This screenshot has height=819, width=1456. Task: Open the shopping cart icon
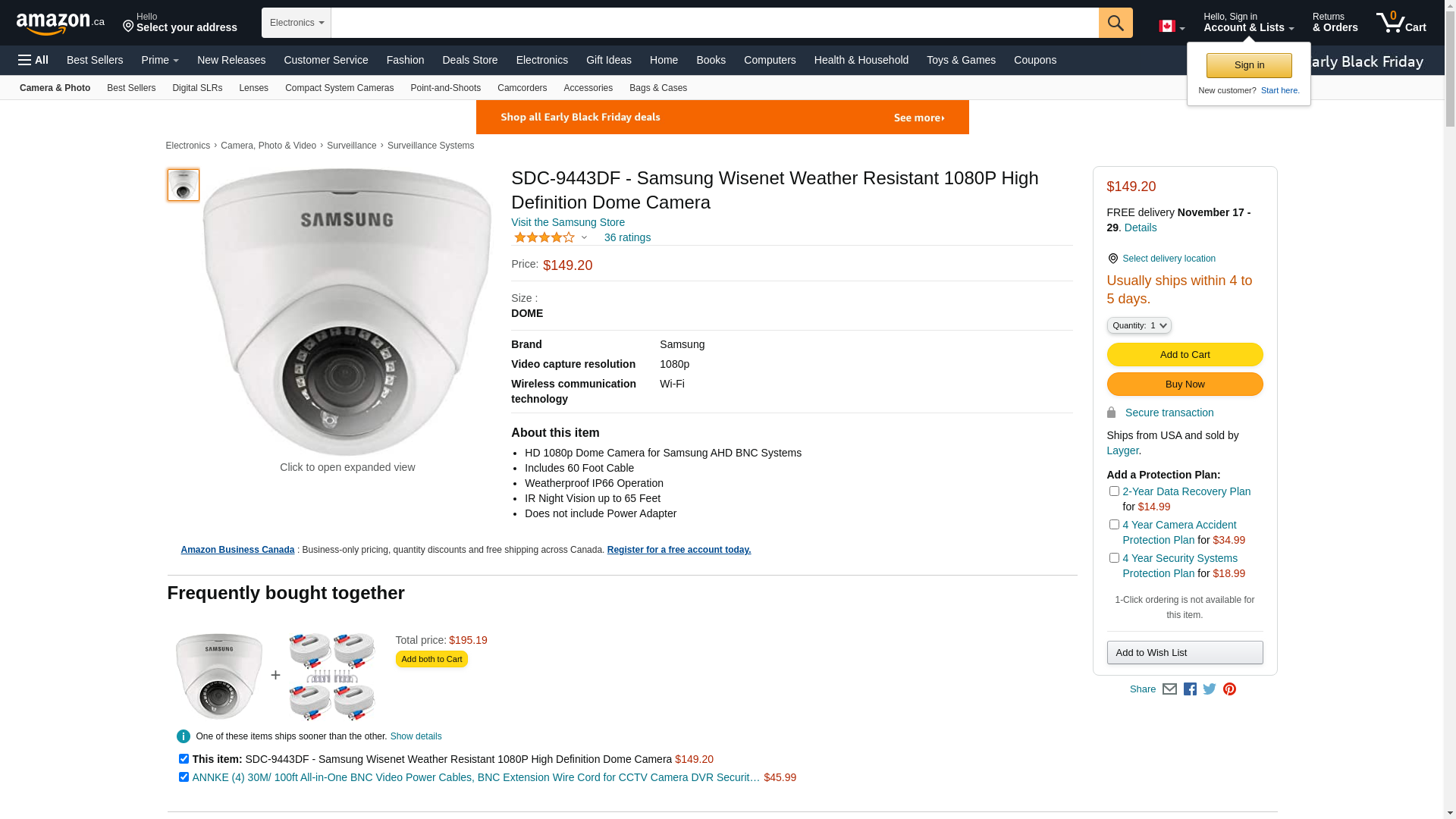(x=1400, y=23)
